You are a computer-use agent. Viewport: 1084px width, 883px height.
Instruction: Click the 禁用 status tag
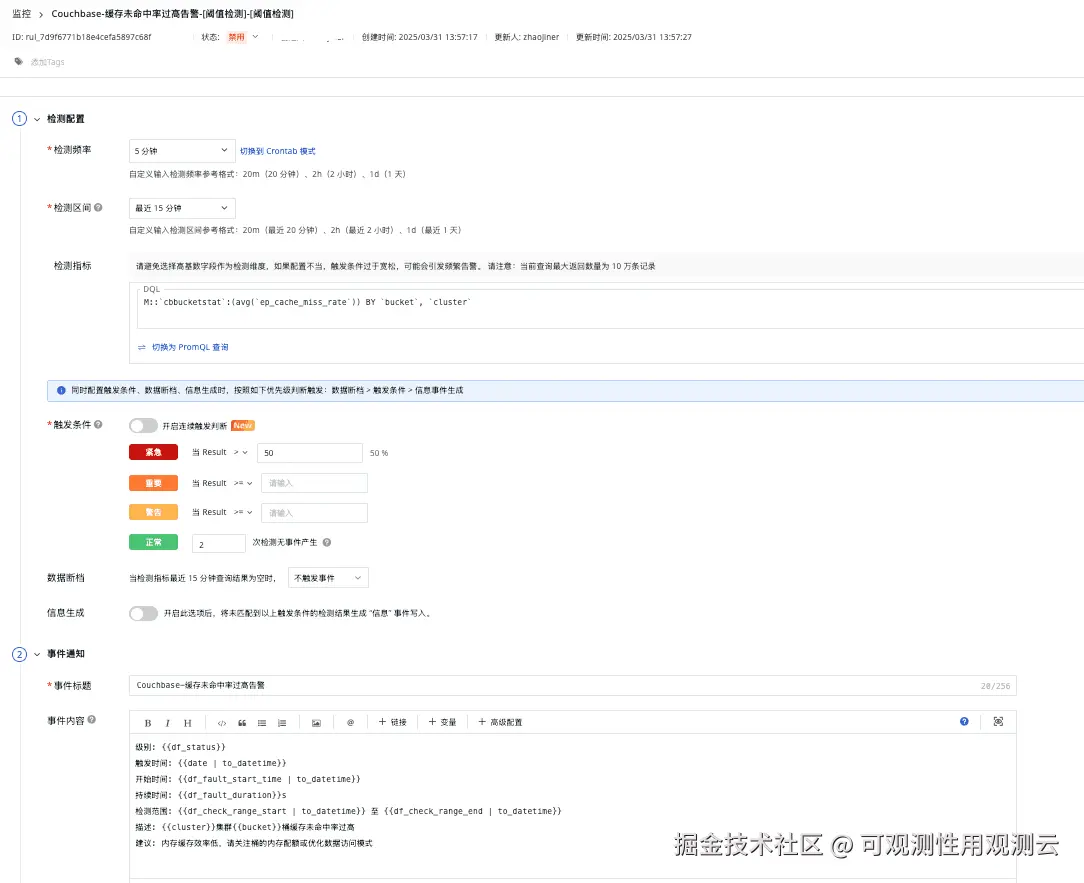coord(236,37)
